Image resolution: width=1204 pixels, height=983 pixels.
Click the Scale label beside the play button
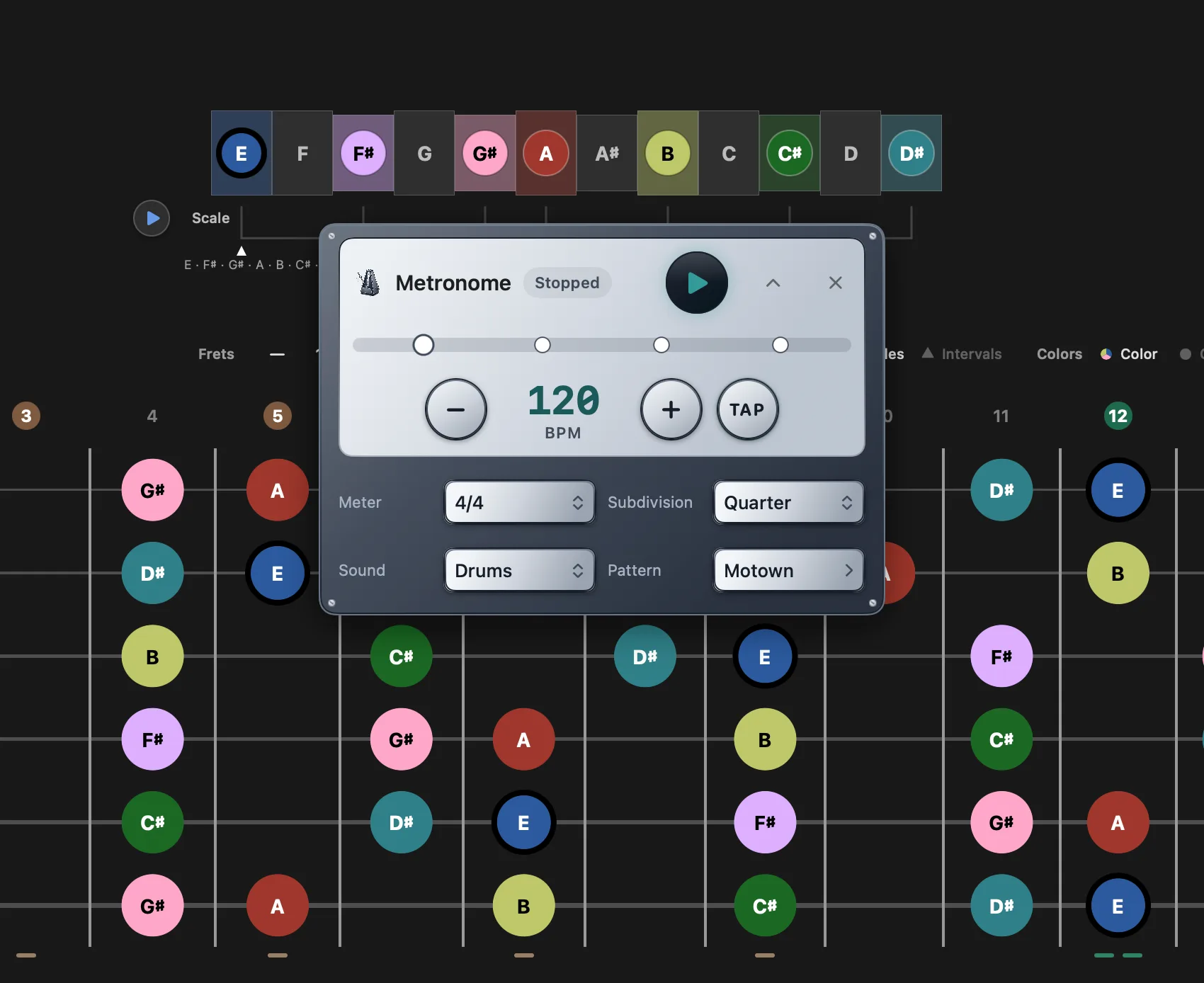coord(210,218)
